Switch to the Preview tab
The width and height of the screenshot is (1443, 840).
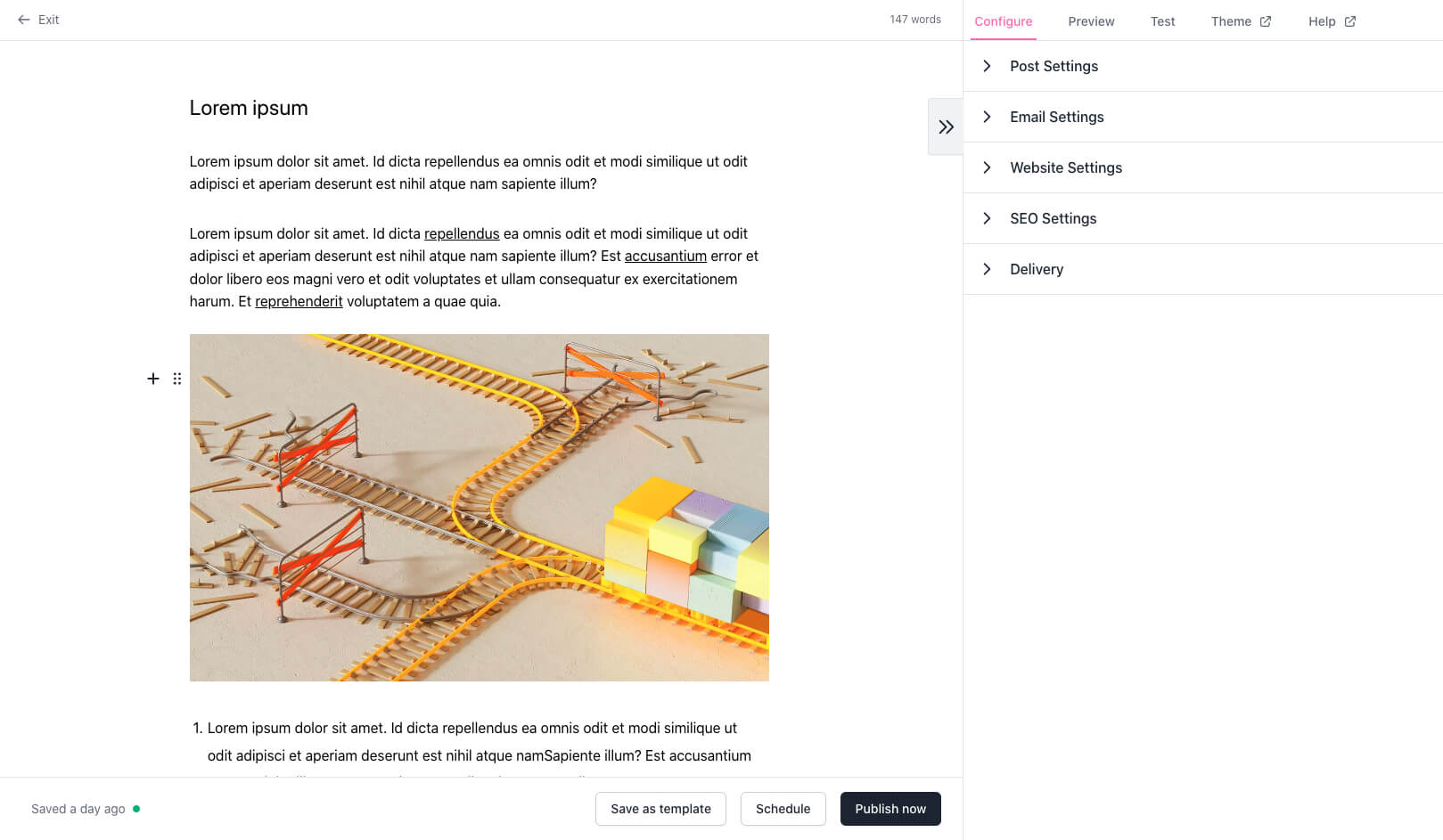pyautogui.click(x=1091, y=20)
